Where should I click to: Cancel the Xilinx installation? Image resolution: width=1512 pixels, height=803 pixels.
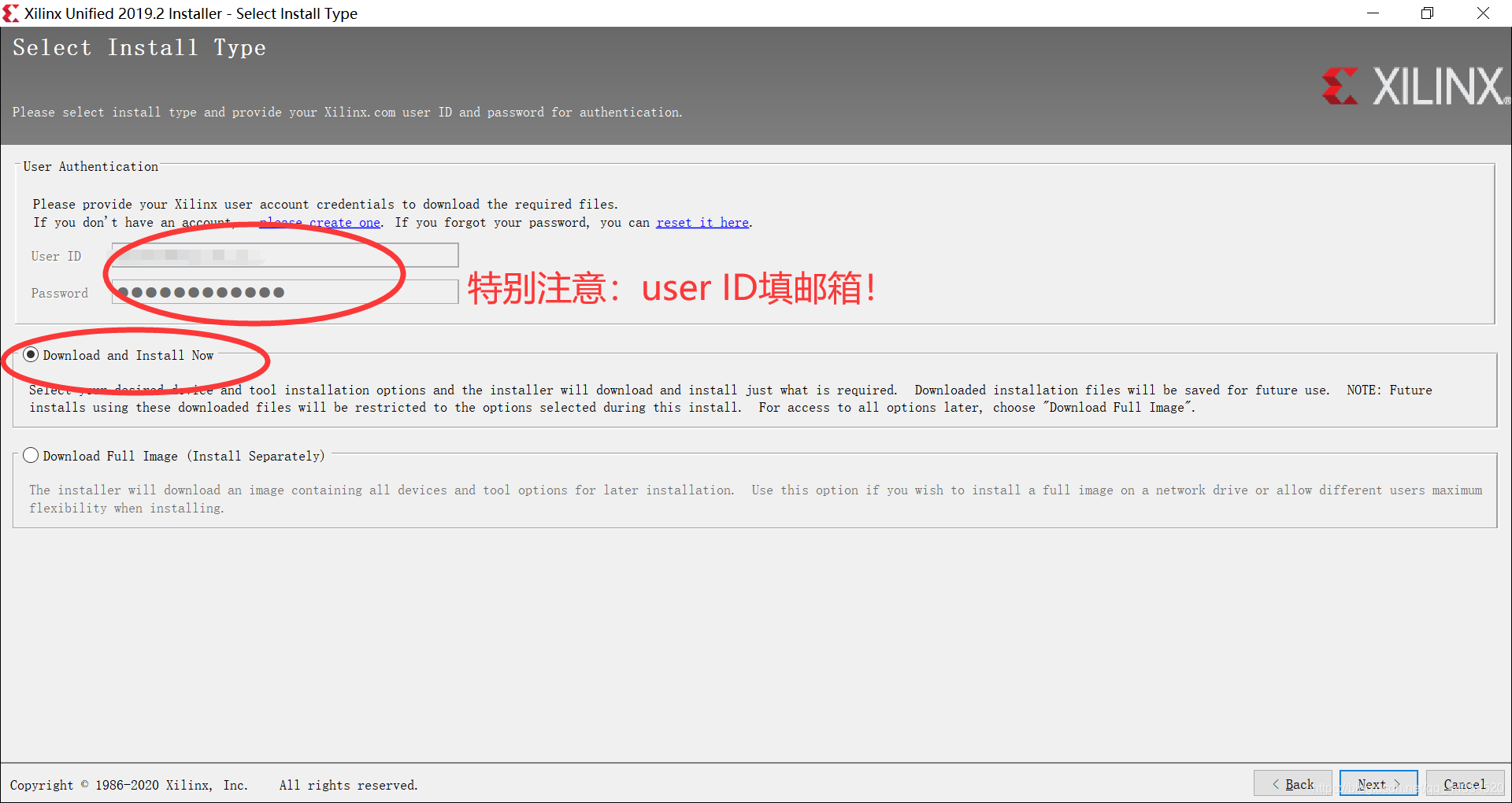pos(1465,784)
